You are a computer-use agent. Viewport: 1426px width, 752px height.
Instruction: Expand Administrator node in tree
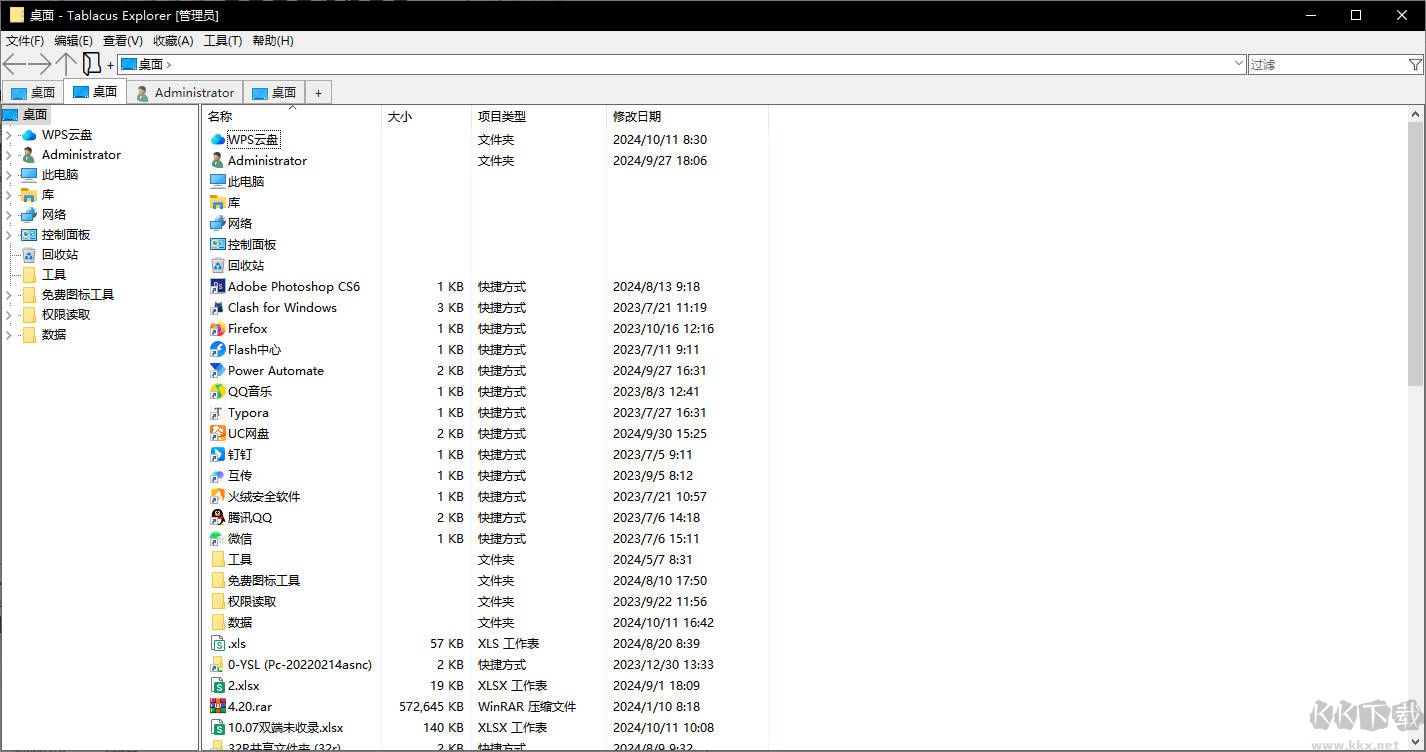pyautogui.click(x=9, y=155)
